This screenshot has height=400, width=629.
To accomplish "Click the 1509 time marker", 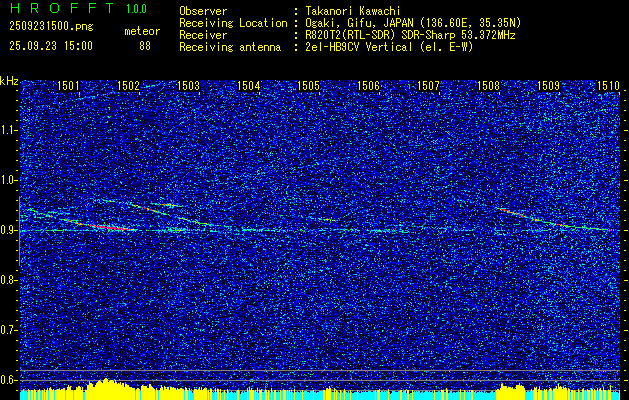I will [x=548, y=86].
